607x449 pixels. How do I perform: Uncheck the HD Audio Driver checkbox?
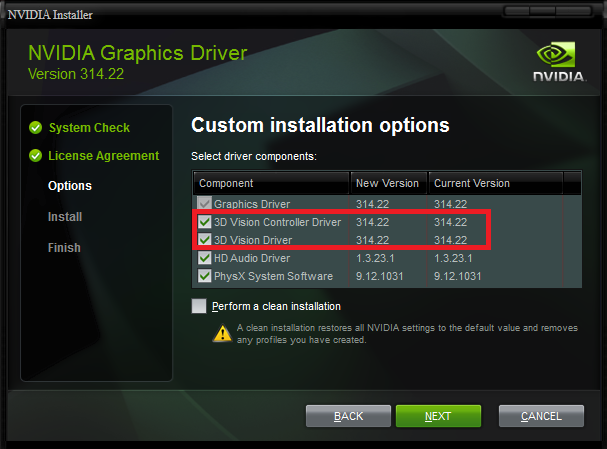[204, 258]
